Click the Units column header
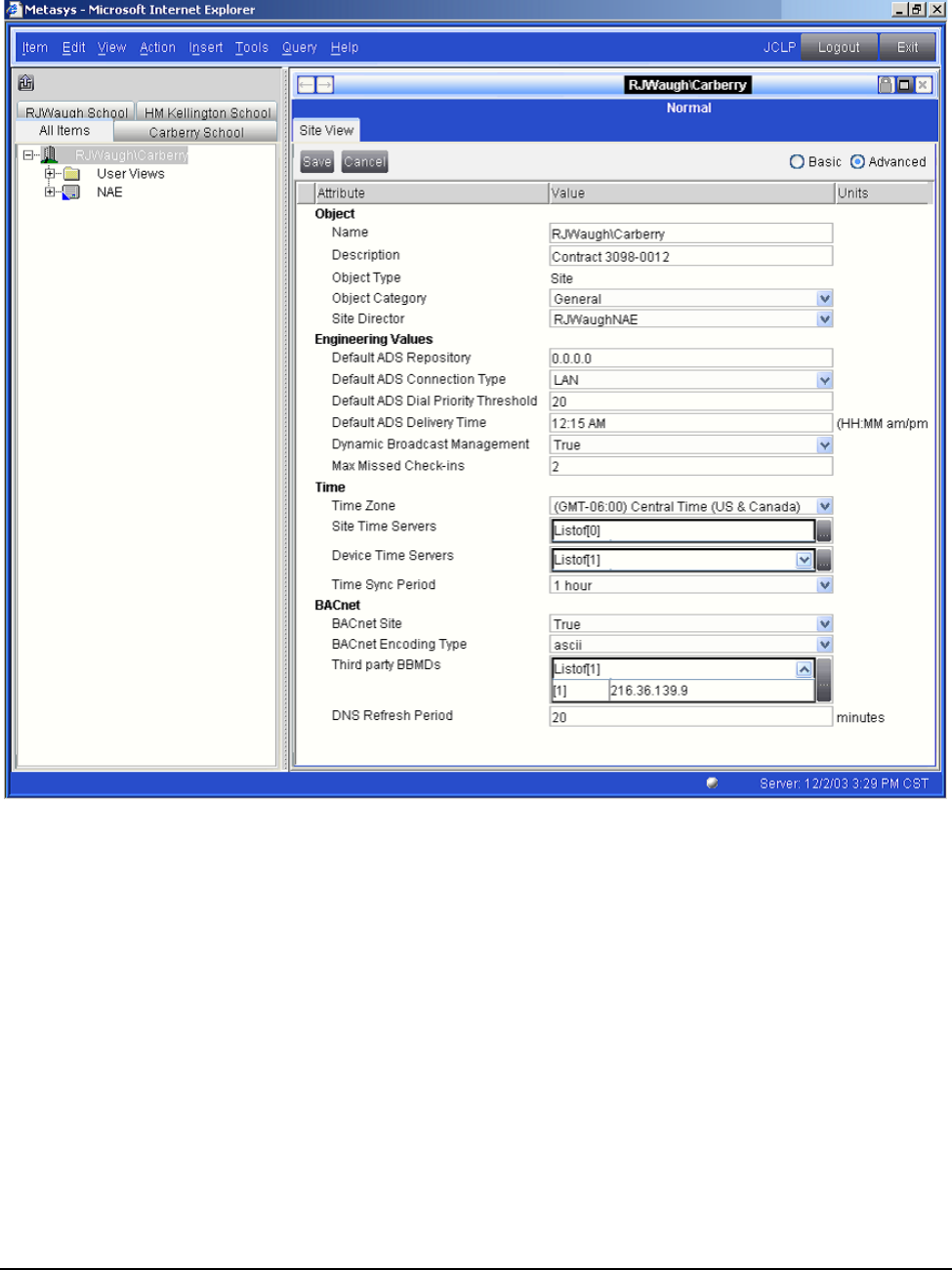This screenshot has width=952, height=1270. (x=882, y=193)
